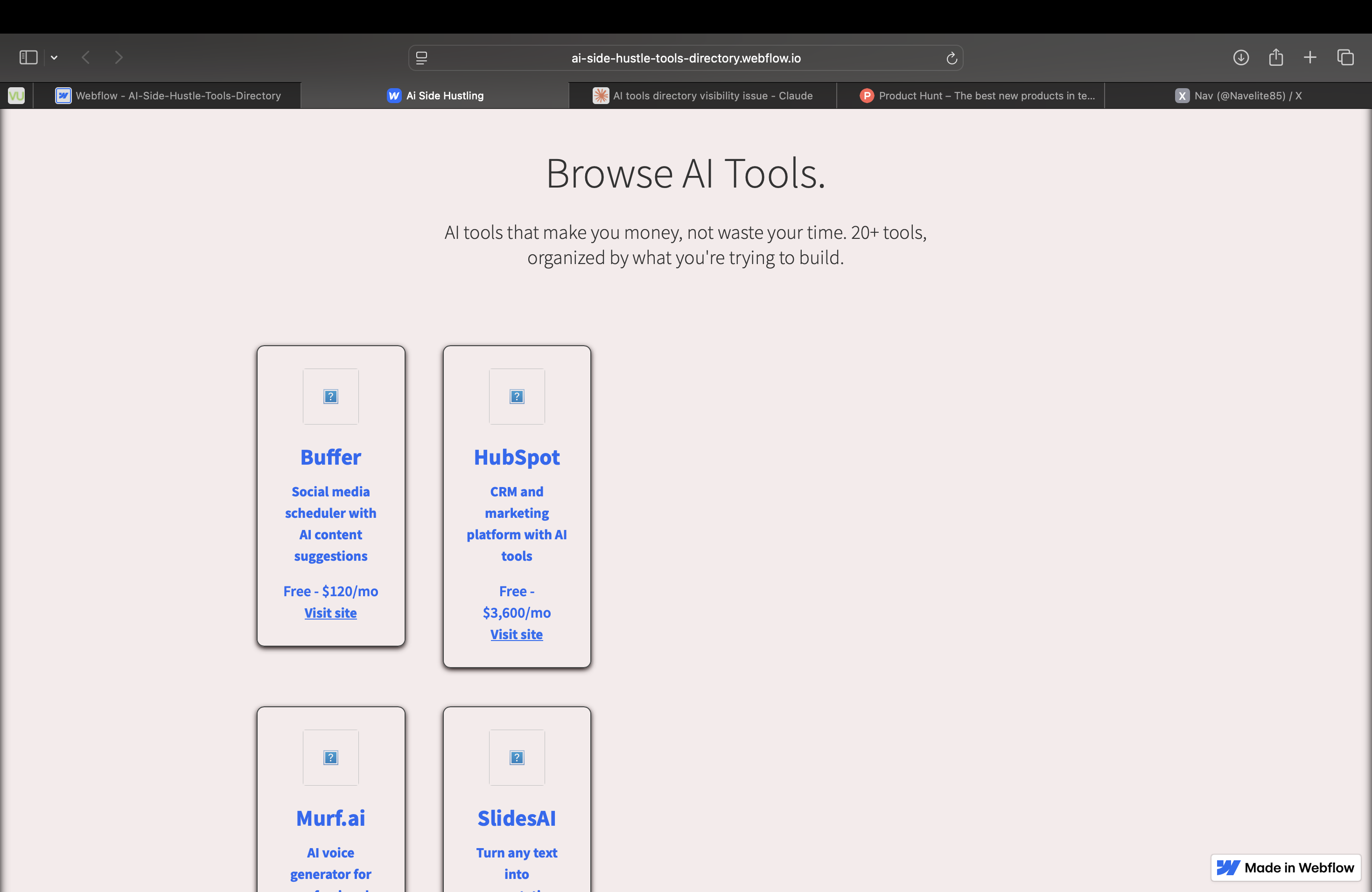Show the tab overview icon
The image size is (1372, 892).
click(1345, 58)
